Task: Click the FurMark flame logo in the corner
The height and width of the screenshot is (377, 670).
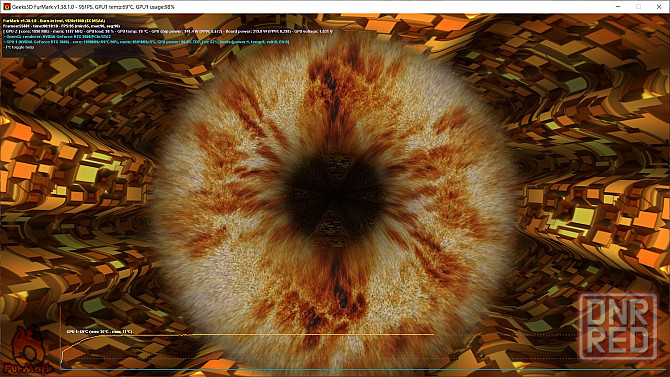Action: pyautogui.click(x=28, y=350)
